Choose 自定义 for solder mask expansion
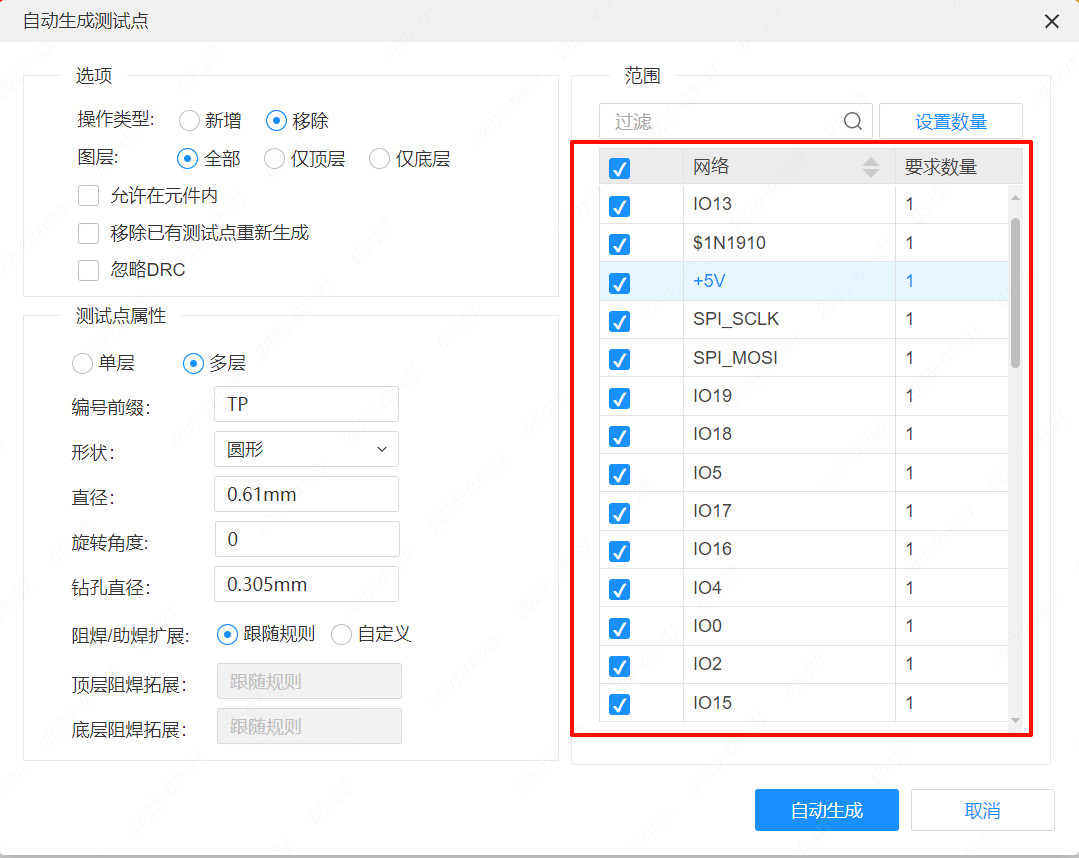 tap(341, 633)
